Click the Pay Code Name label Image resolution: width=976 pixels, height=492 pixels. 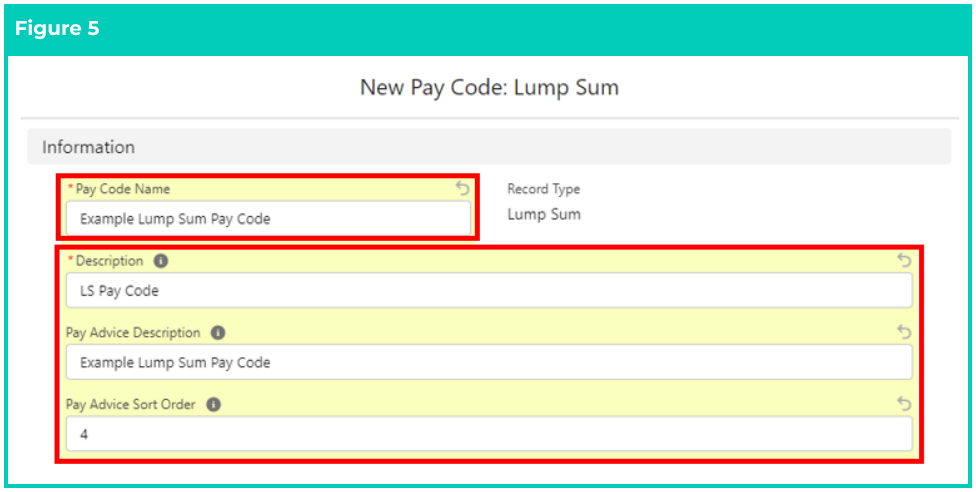pyautogui.click(x=123, y=189)
